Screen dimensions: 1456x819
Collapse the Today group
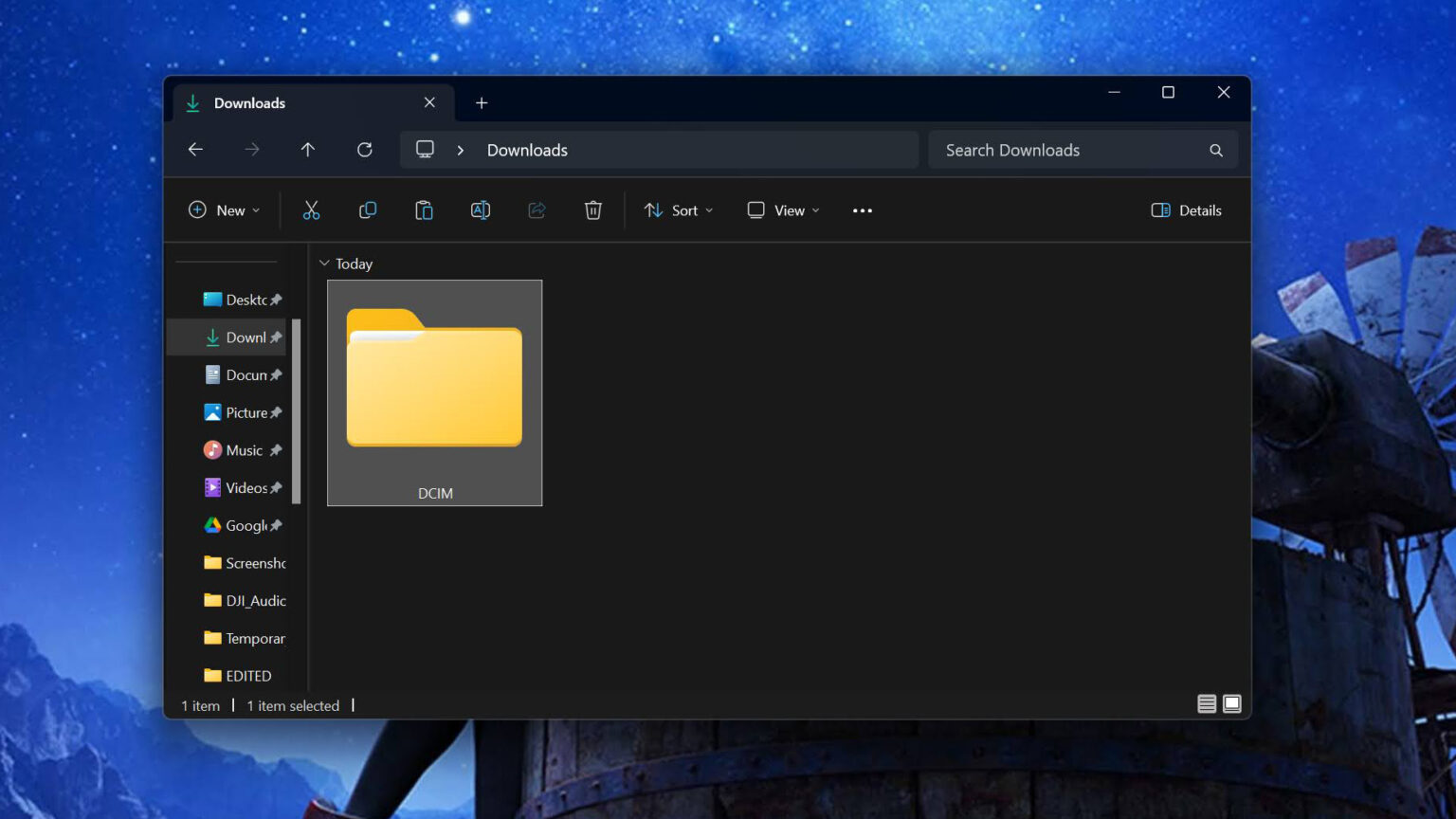pos(325,263)
